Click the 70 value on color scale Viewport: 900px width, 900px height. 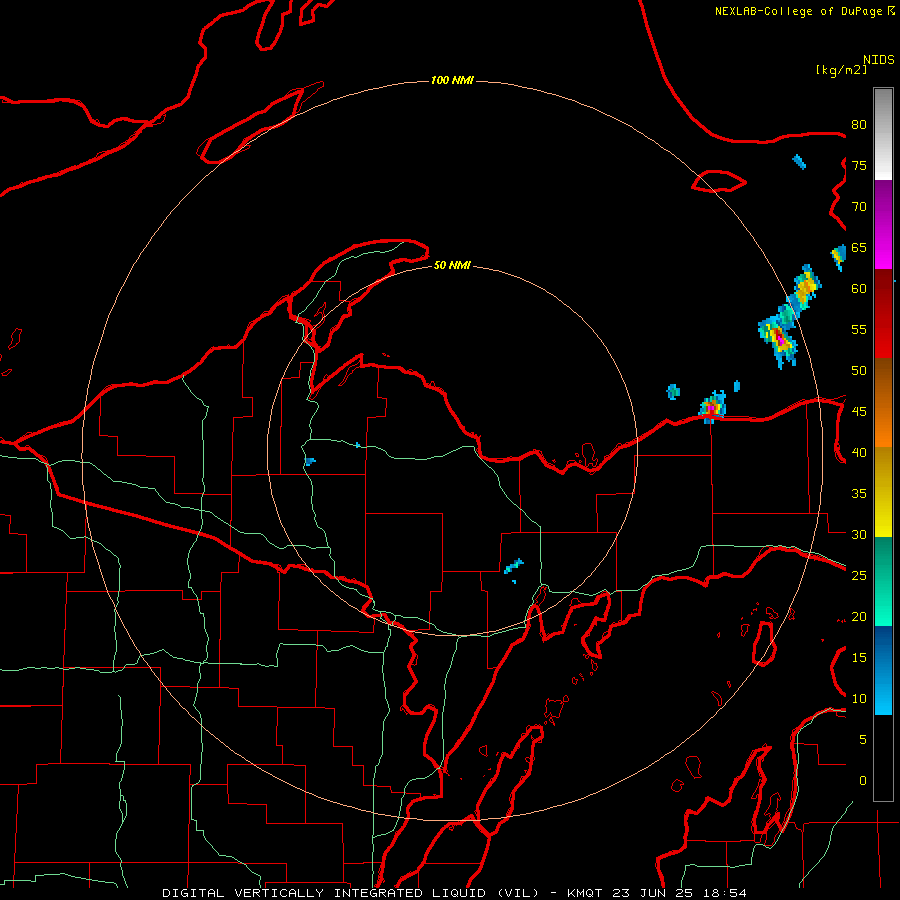click(859, 207)
